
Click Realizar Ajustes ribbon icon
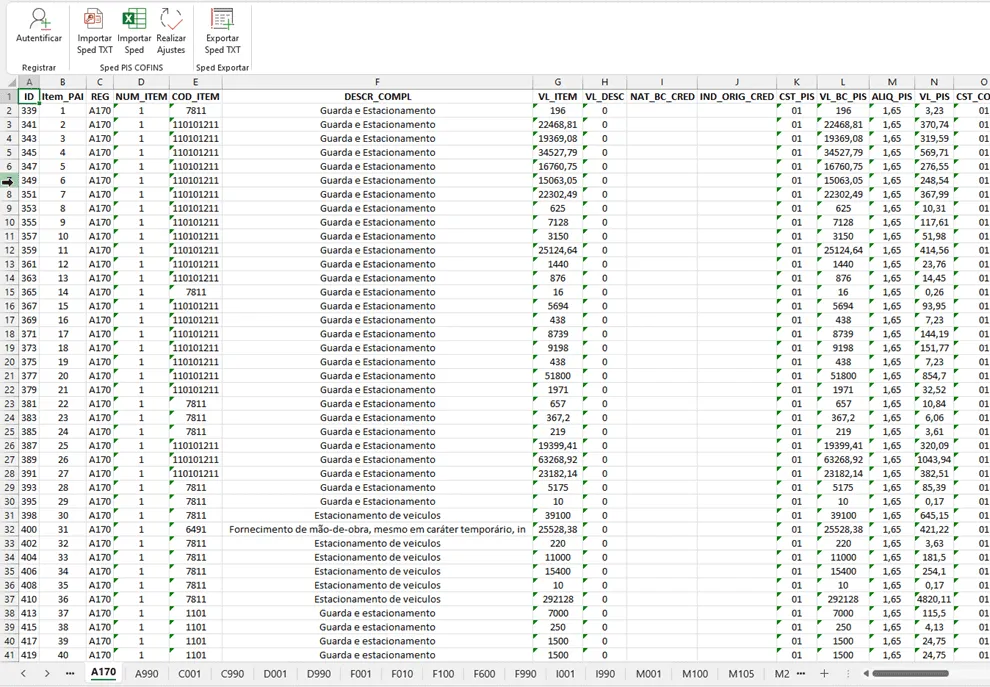click(170, 19)
